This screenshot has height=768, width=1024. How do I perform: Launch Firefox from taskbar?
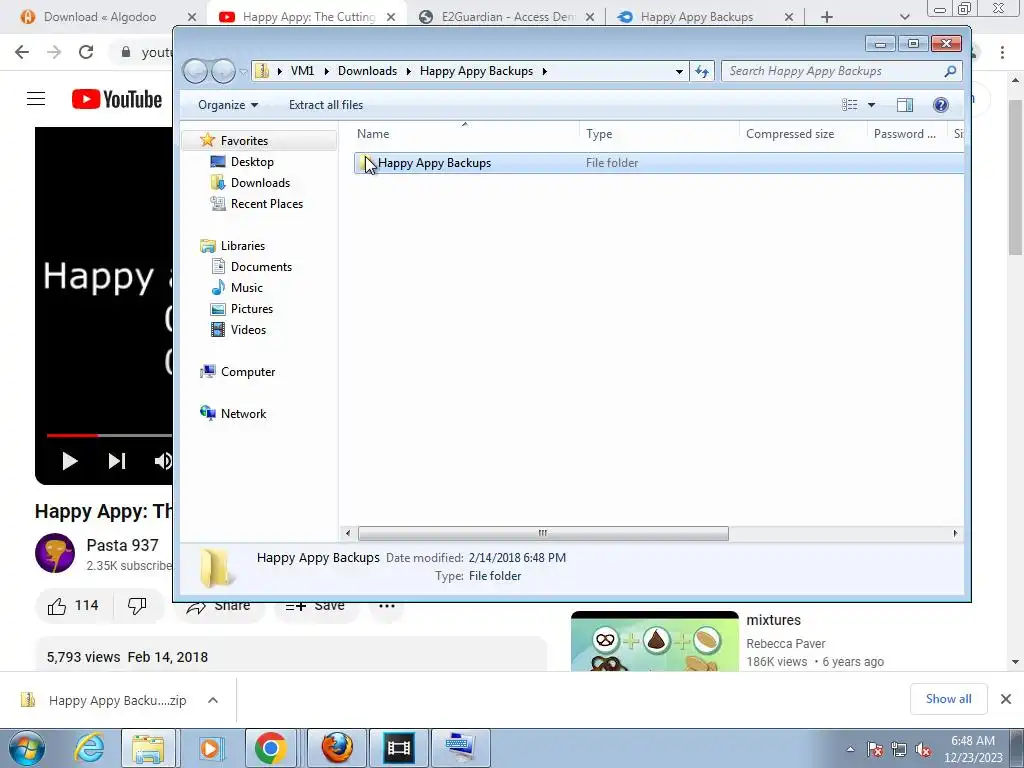338,748
